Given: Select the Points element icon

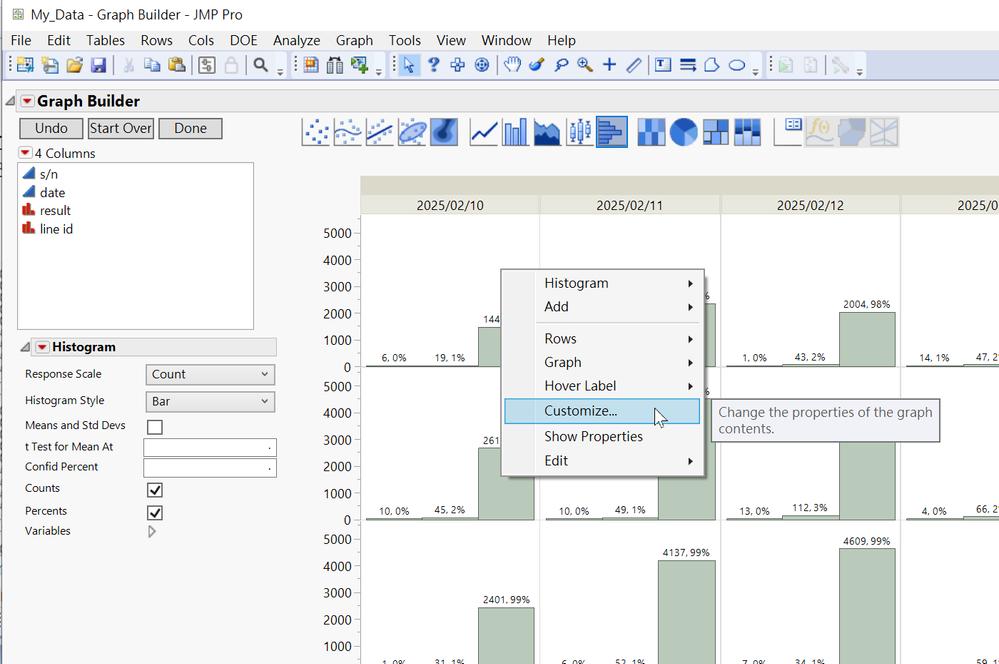Looking at the screenshot, I should coord(316,133).
